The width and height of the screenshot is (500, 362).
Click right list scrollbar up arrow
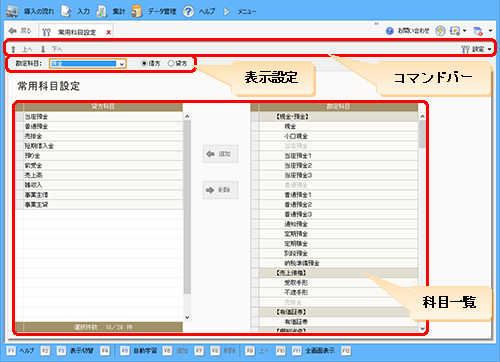pyautogui.click(x=422, y=116)
